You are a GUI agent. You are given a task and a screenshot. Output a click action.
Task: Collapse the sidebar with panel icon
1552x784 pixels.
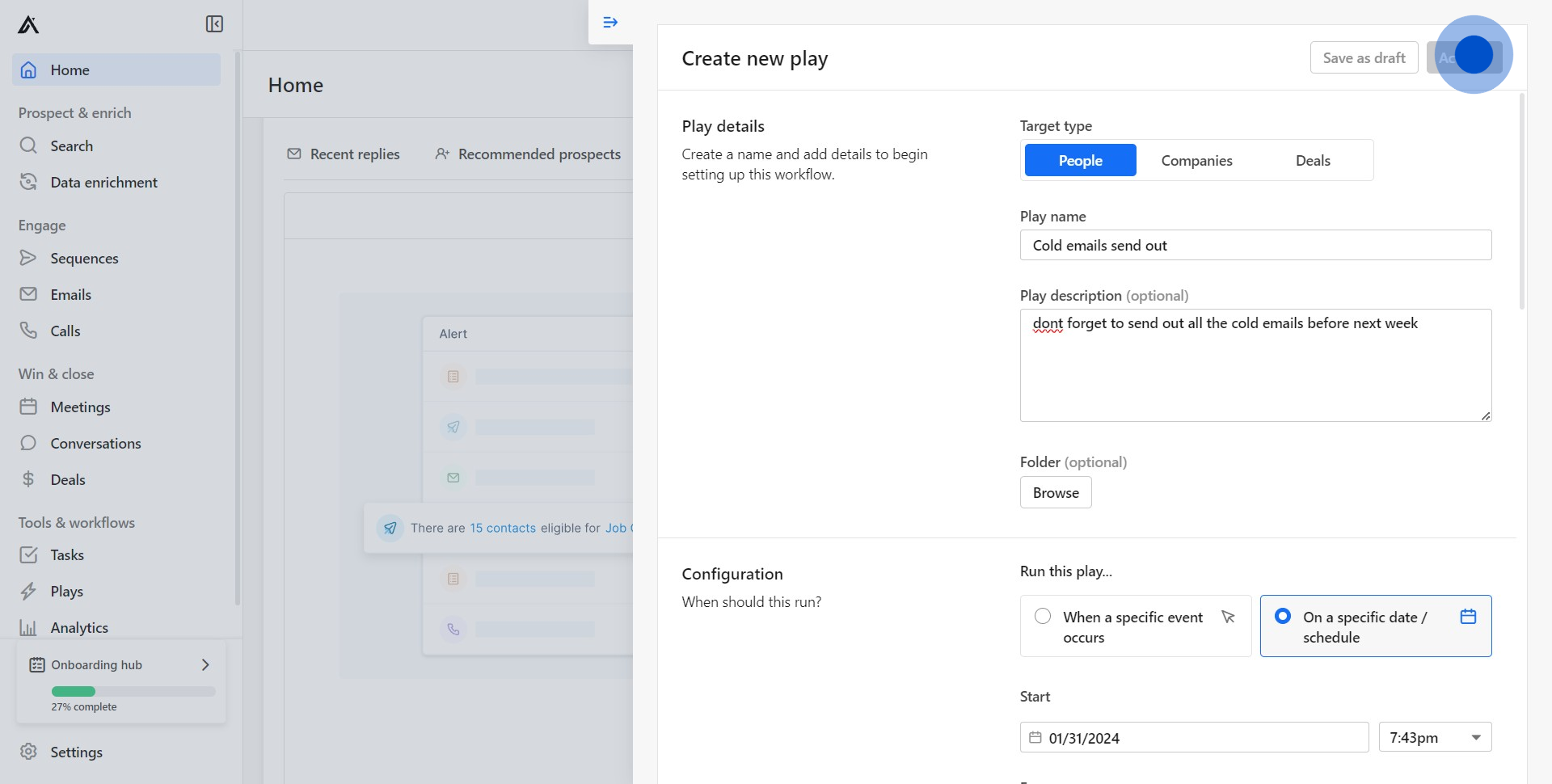(214, 24)
